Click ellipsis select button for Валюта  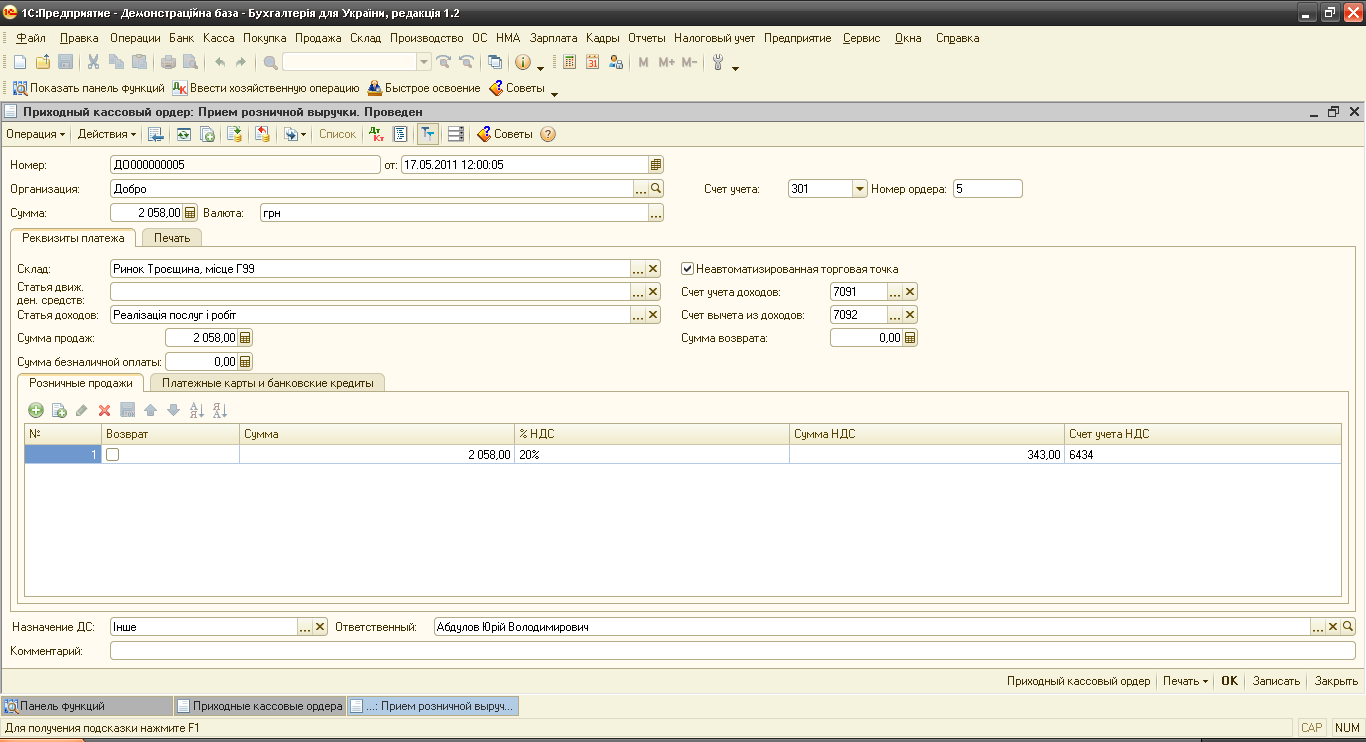[x=656, y=213]
